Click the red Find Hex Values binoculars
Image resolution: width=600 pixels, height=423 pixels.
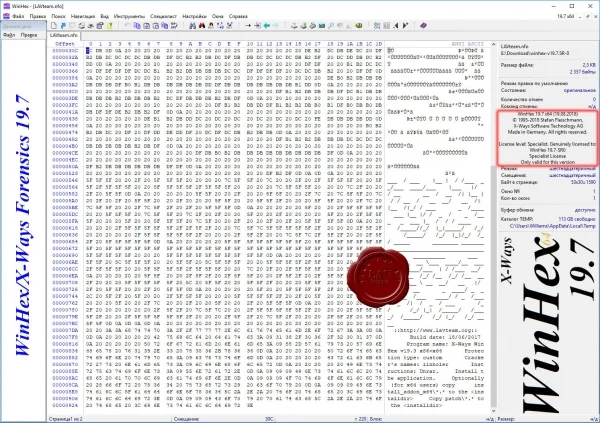(x=202, y=26)
